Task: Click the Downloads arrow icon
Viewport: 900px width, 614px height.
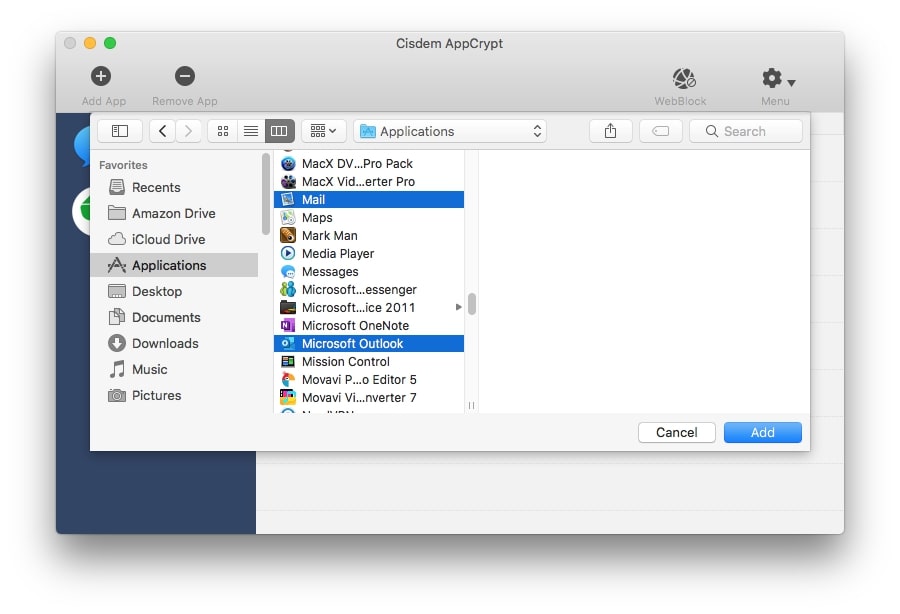Action: (x=117, y=343)
